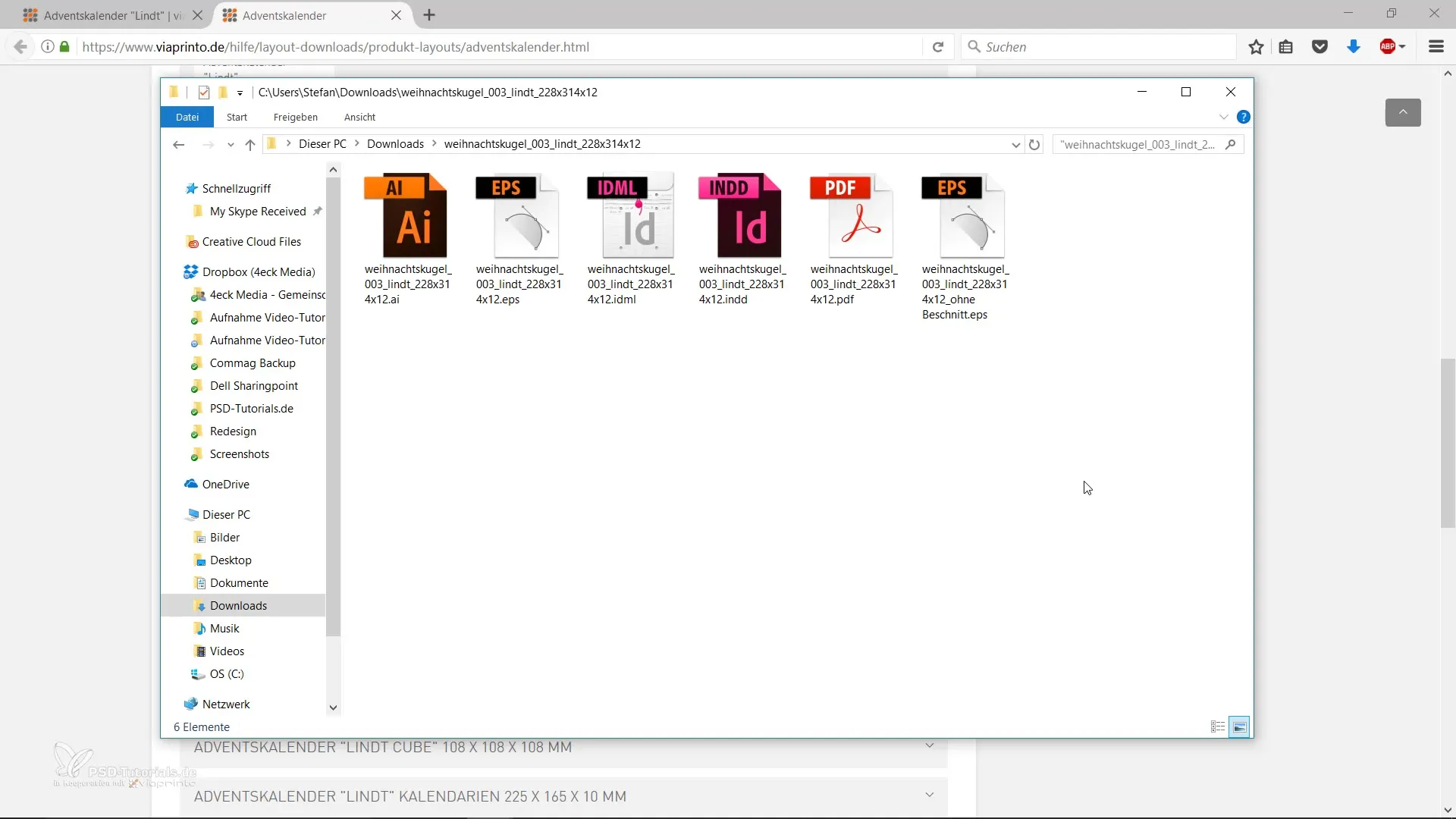The height and width of the screenshot is (819, 1456).
Task: Click the chevron after Downloads breadcrumb
Action: [x=435, y=143]
